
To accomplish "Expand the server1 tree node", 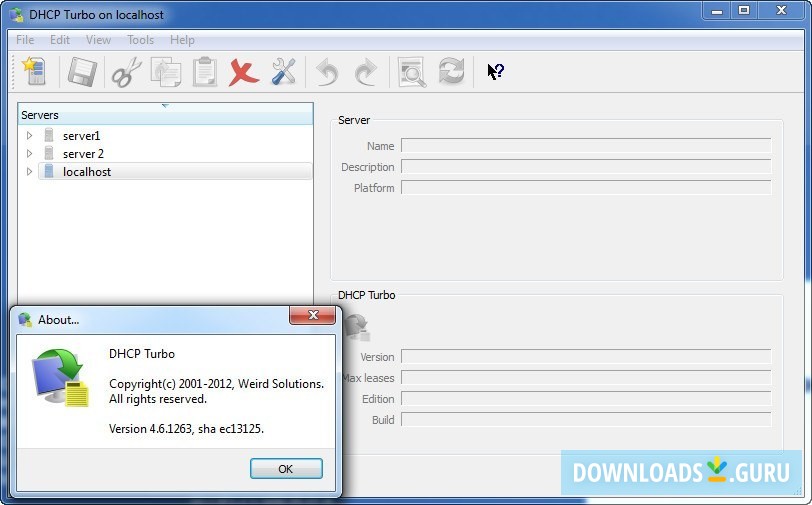I will tap(30, 135).
